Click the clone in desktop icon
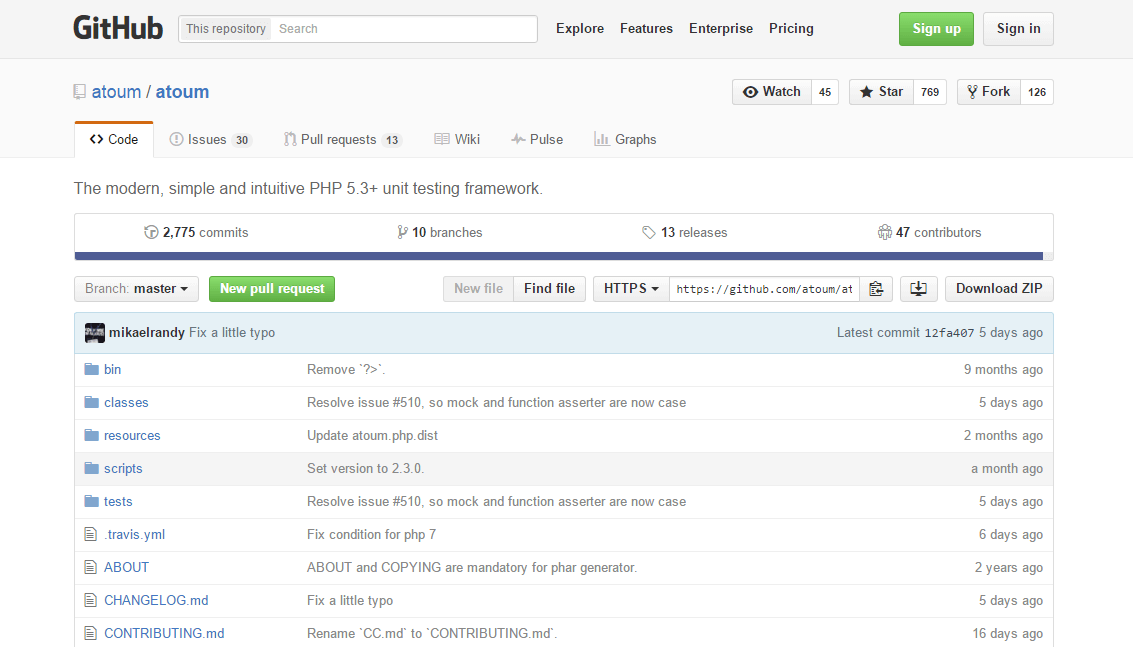Screen dimensions: 1133x647 pyautogui.click(x=918, y=288)
